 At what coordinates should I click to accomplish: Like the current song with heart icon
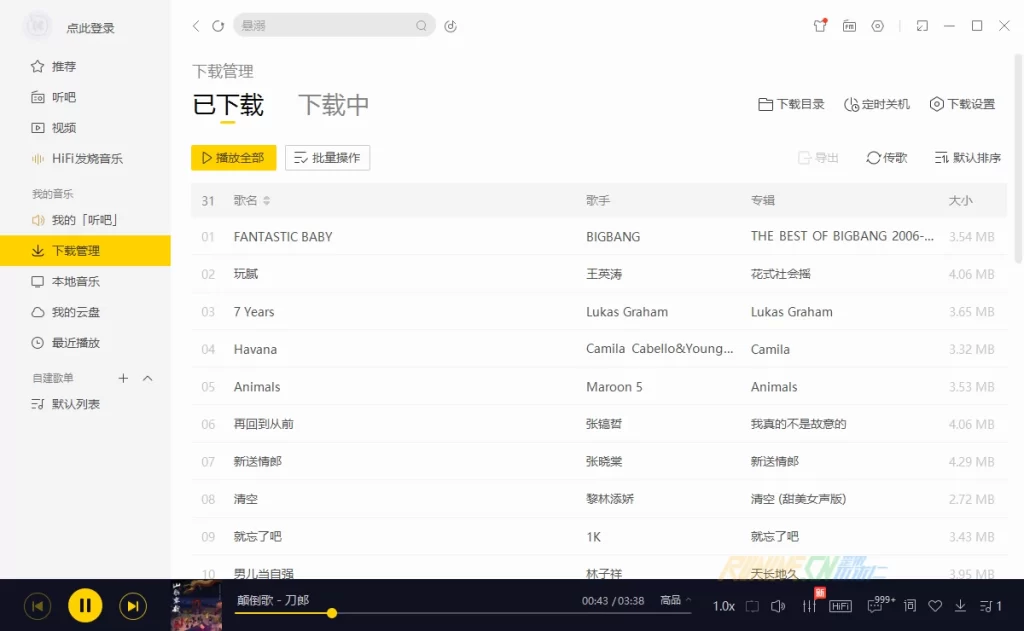tap(935, 606)
